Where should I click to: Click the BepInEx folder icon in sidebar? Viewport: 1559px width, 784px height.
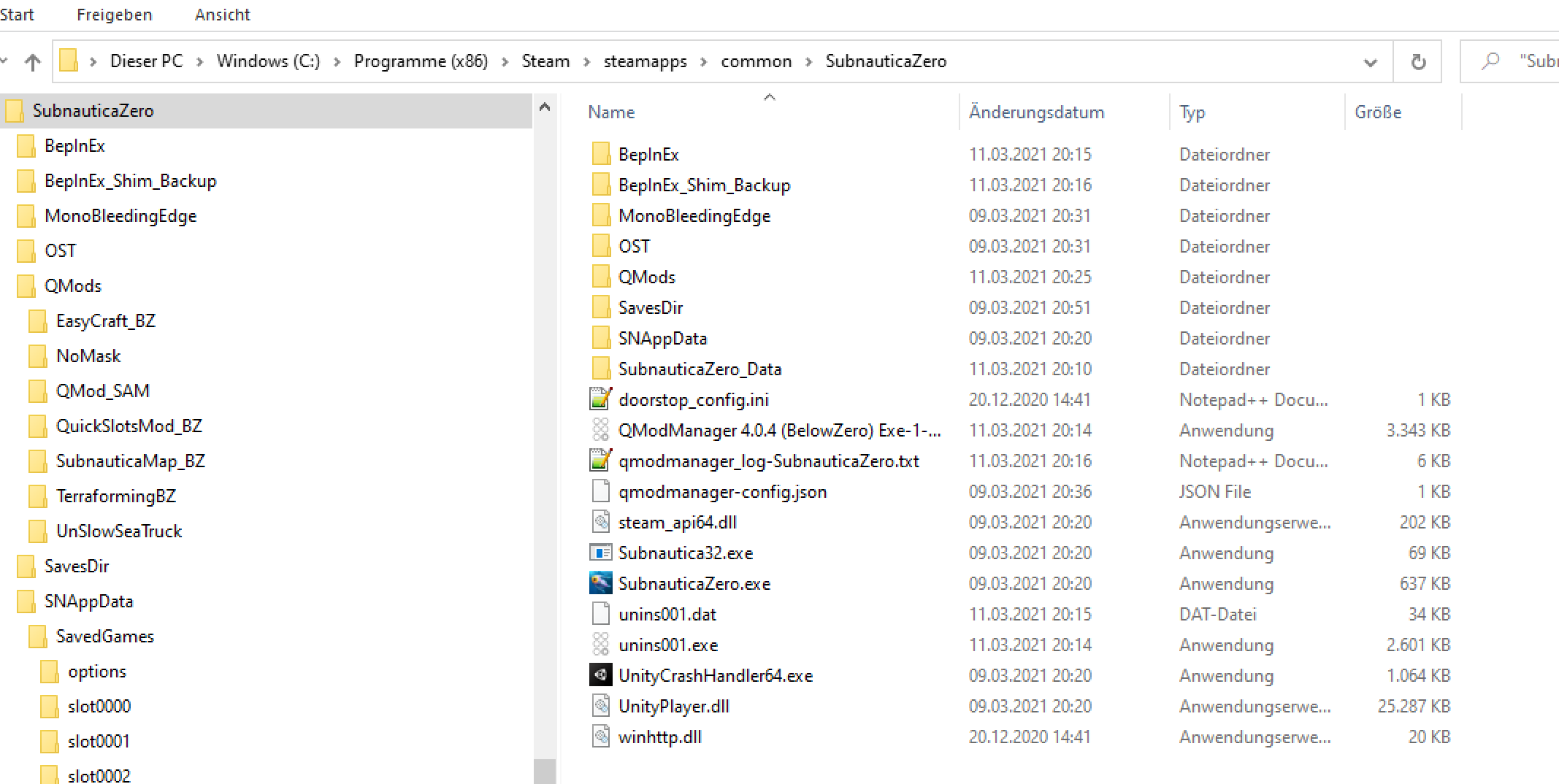coord(26,145)
